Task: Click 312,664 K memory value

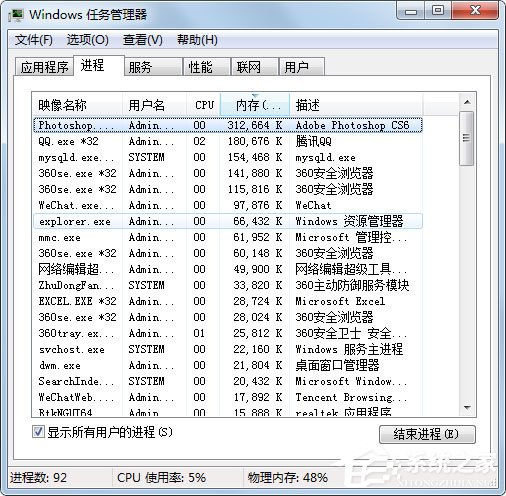Action: [255, 125]
